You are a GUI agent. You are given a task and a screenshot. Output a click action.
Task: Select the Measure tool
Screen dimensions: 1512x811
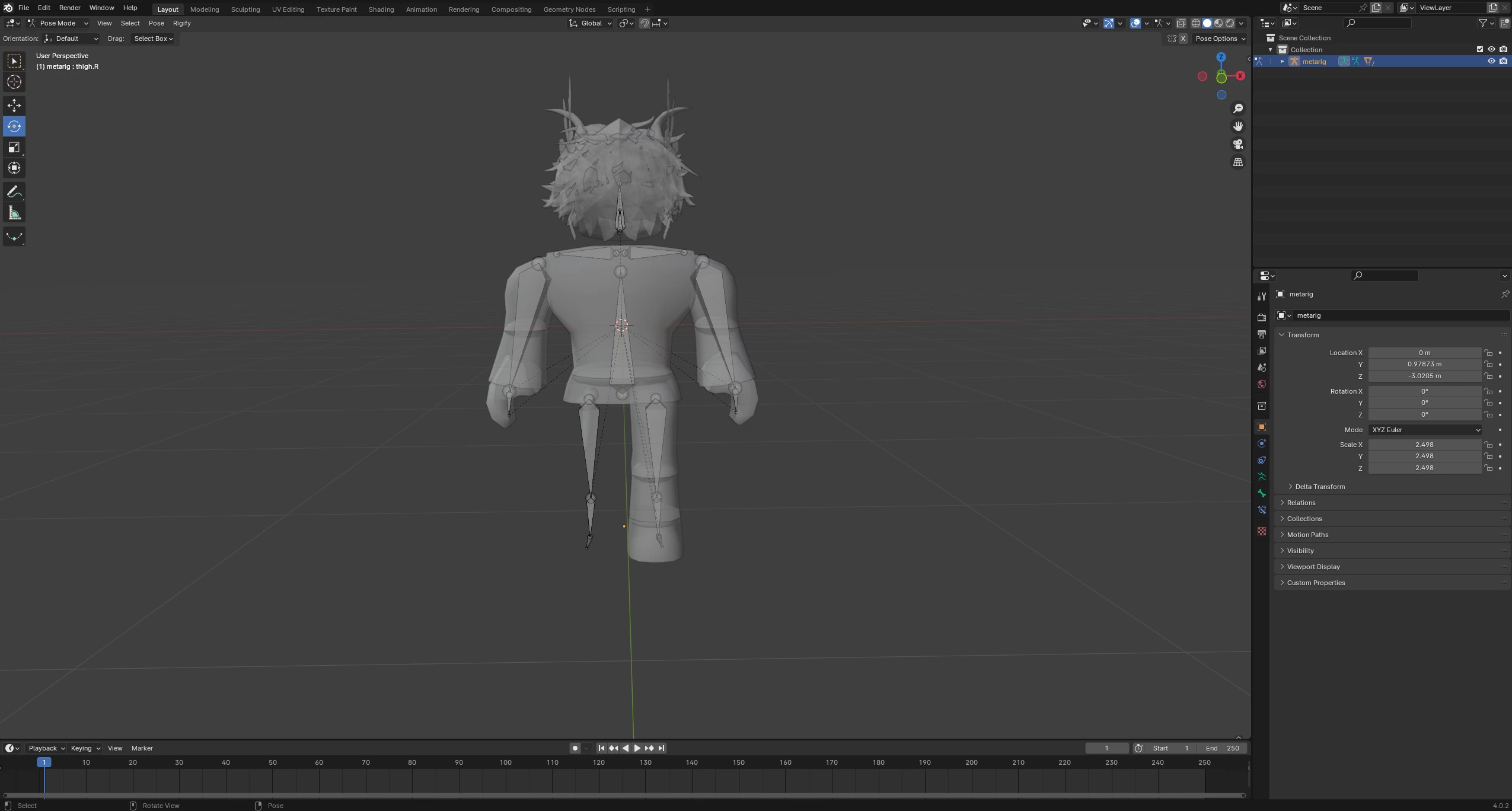tap(14, 213)
